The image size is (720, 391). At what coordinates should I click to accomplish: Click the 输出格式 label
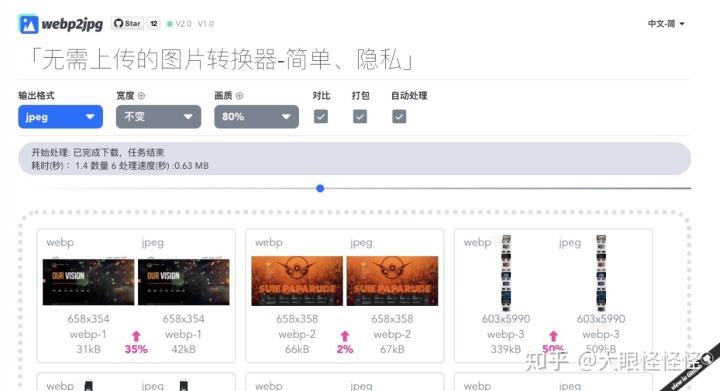[36, 95]
